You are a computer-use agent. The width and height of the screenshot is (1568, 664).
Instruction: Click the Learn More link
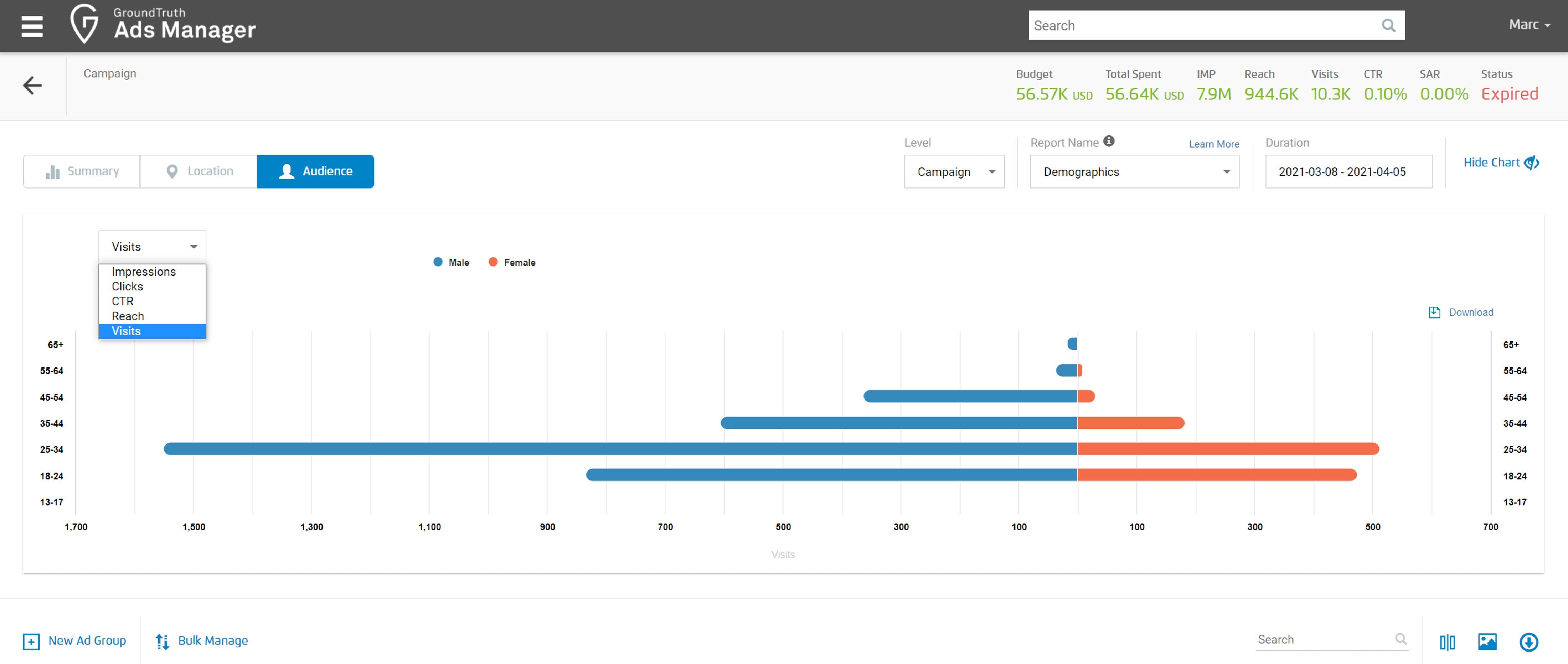coord(1214,144)
